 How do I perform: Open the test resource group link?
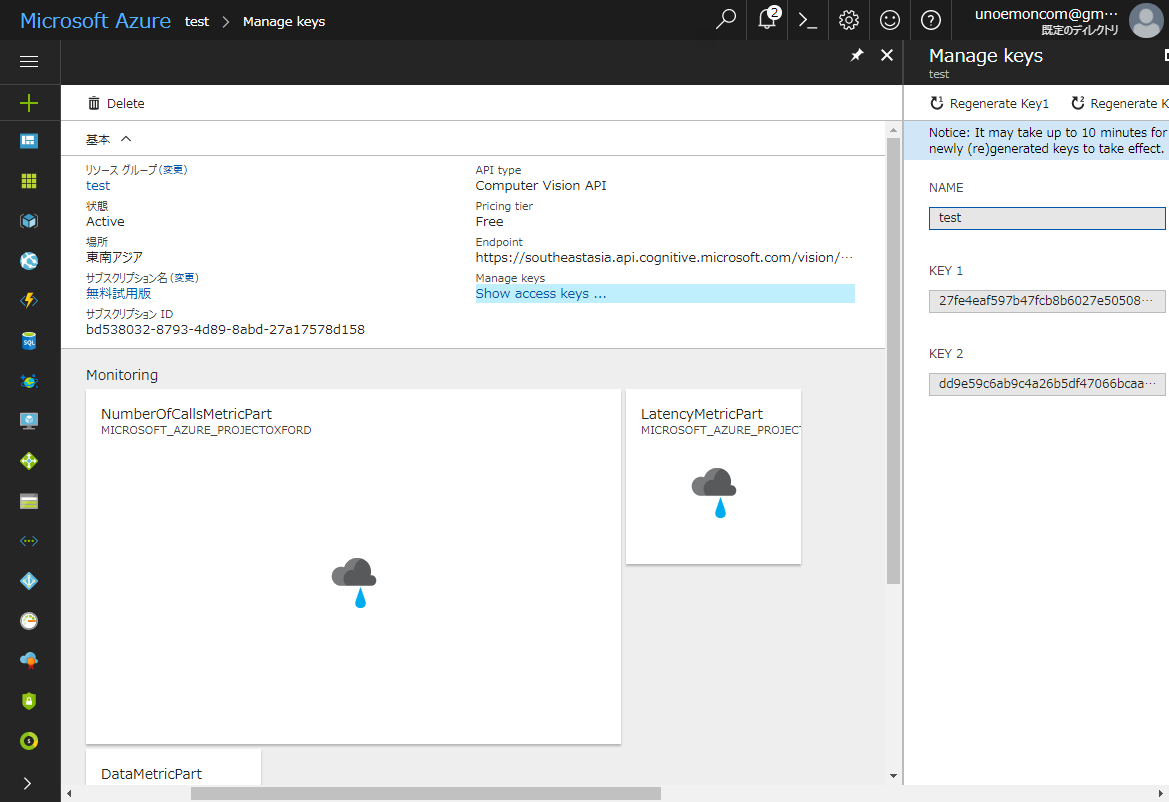[x=98, y=186]
